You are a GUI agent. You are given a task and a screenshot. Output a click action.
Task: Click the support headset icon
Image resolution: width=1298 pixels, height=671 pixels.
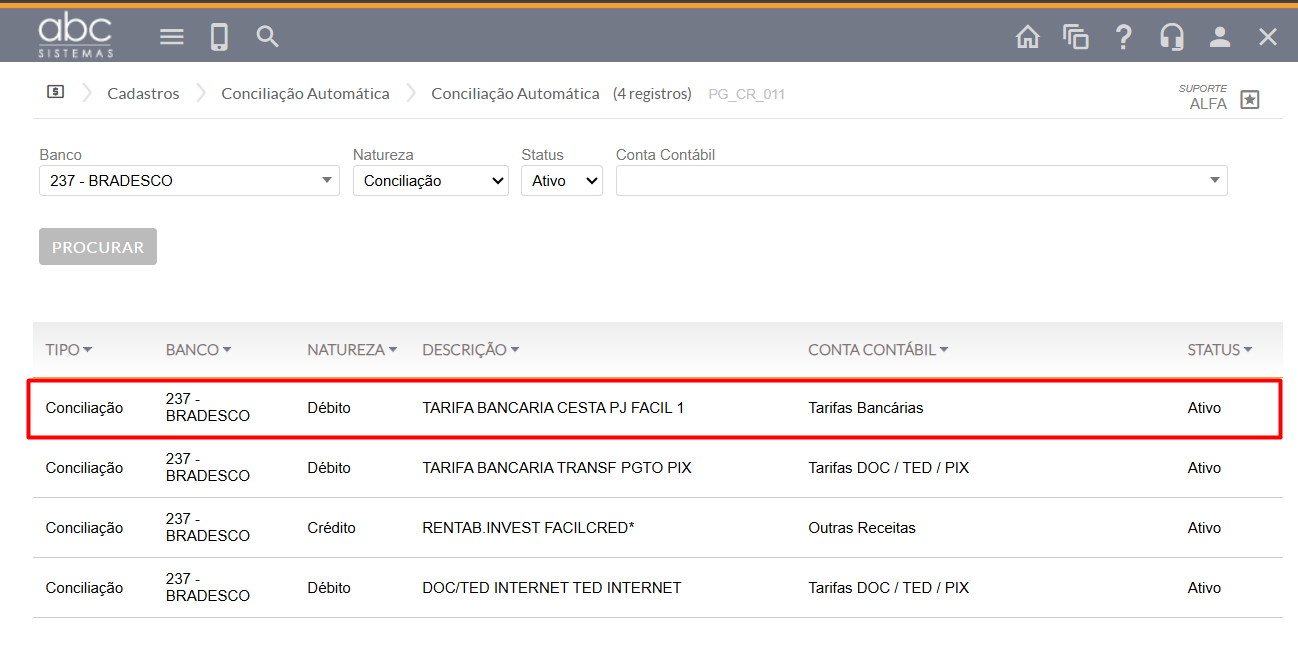point(1171,37)
